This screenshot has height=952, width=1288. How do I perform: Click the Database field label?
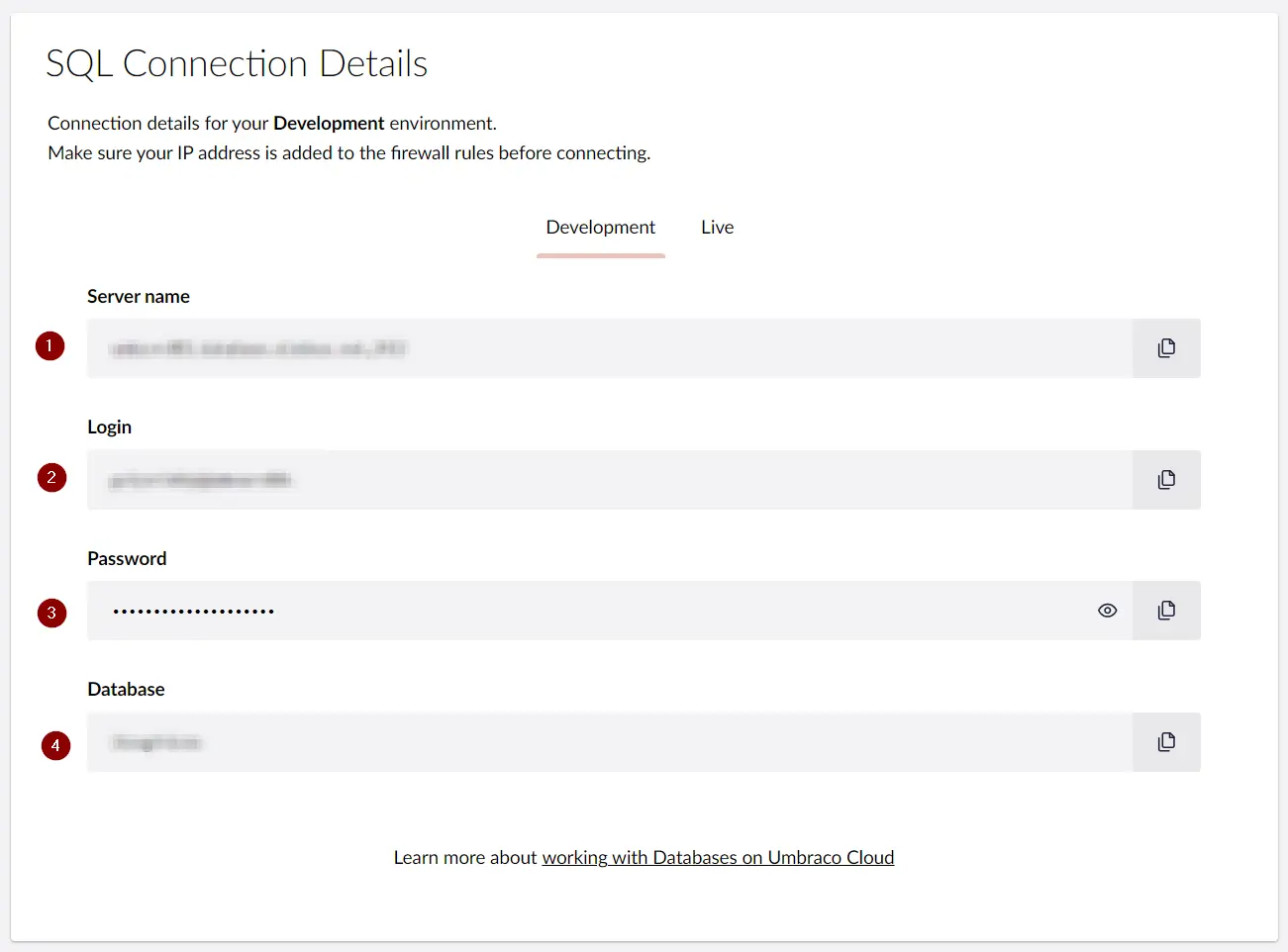126,690
